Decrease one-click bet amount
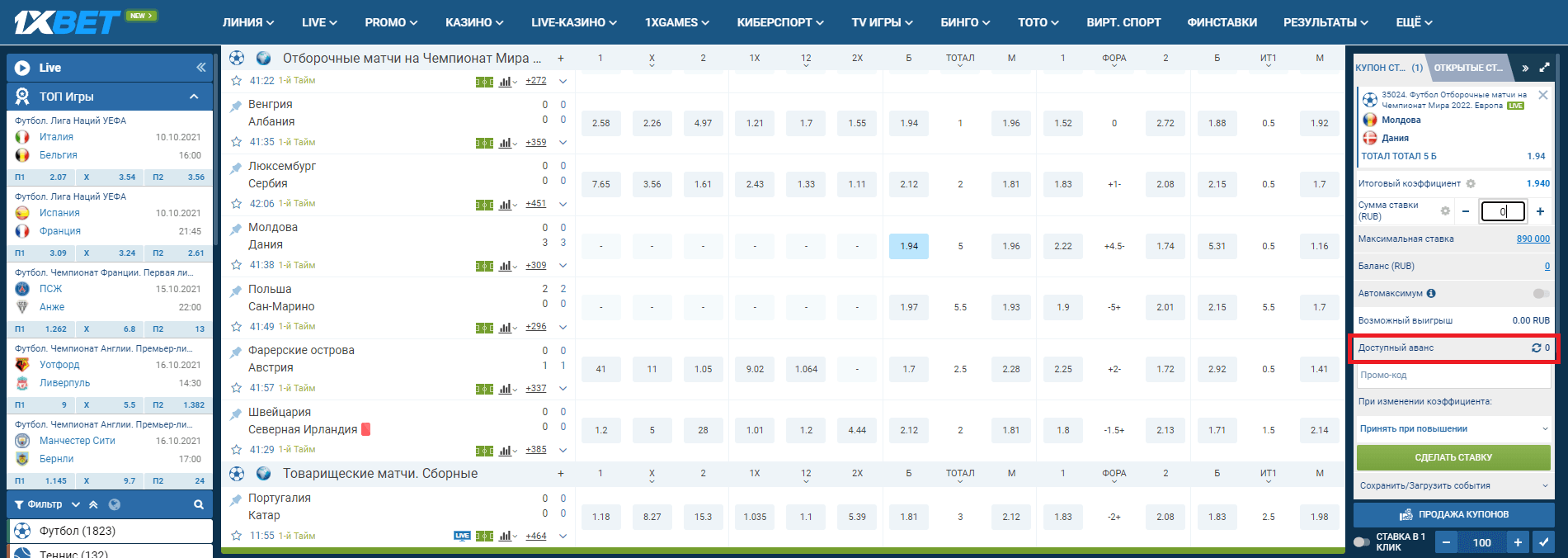This screenshot has width=1568, height=558. (x=1446, y=542)
